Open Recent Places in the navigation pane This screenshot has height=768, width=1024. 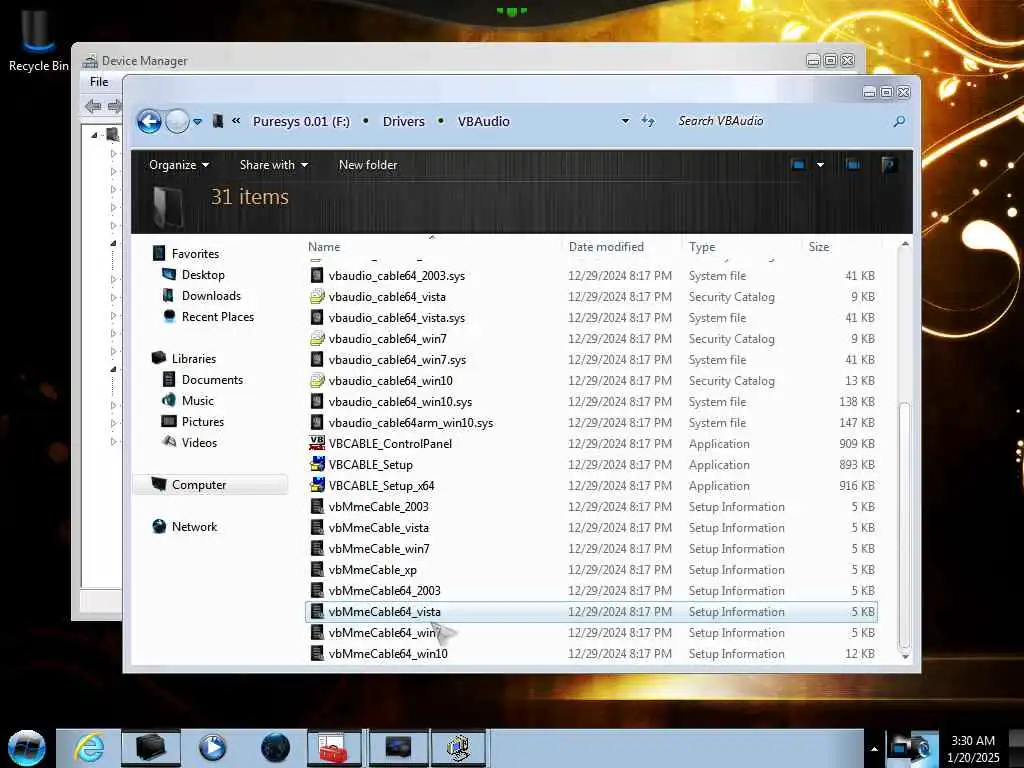(x=217, y=317)
